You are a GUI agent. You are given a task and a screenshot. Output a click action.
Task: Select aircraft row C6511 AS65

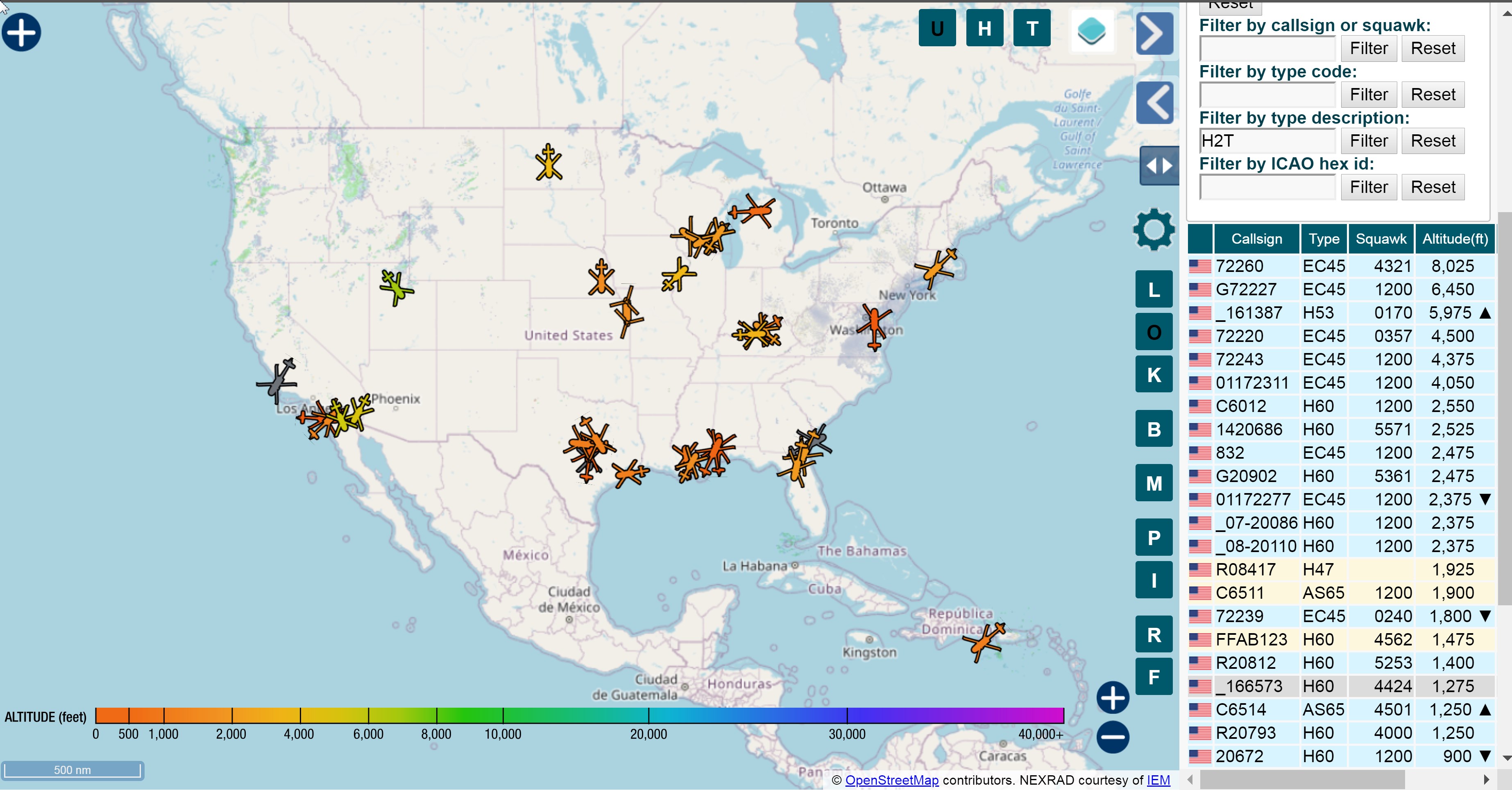[x=1341, y=593]
